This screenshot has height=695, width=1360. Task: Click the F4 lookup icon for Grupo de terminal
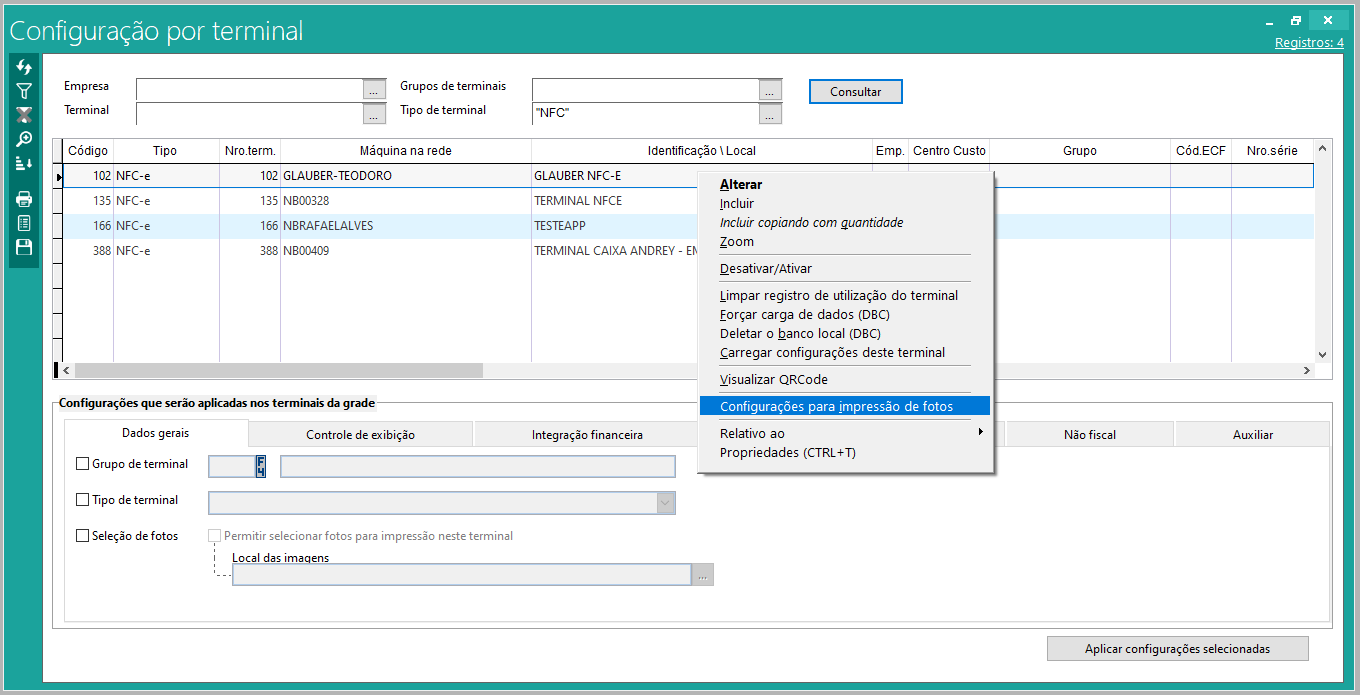click(x=261, y=466)
